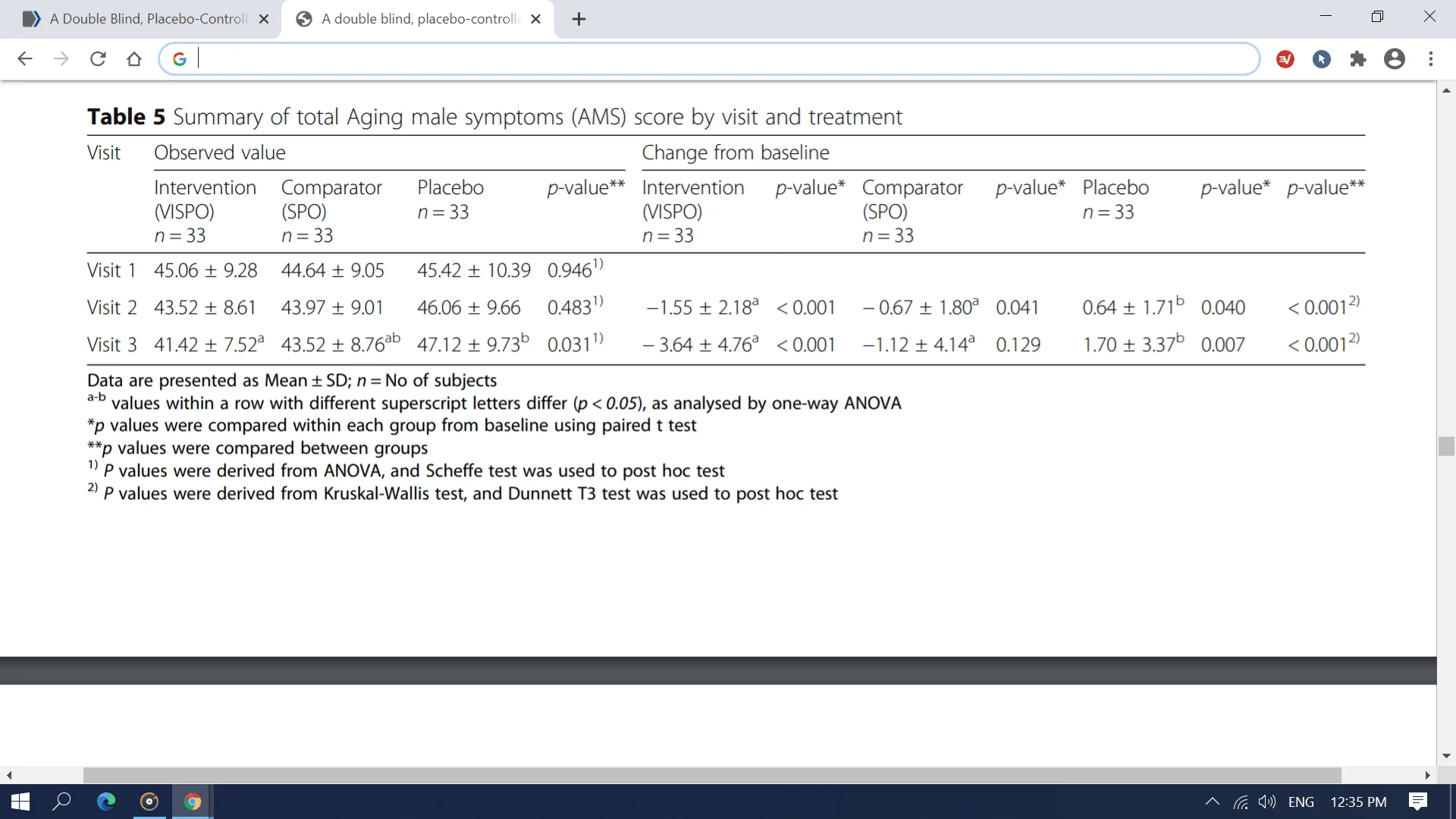This screenshot has width=1456, height=819.
Task: Click the 'Table 5' title text
Action: point(126,116)
